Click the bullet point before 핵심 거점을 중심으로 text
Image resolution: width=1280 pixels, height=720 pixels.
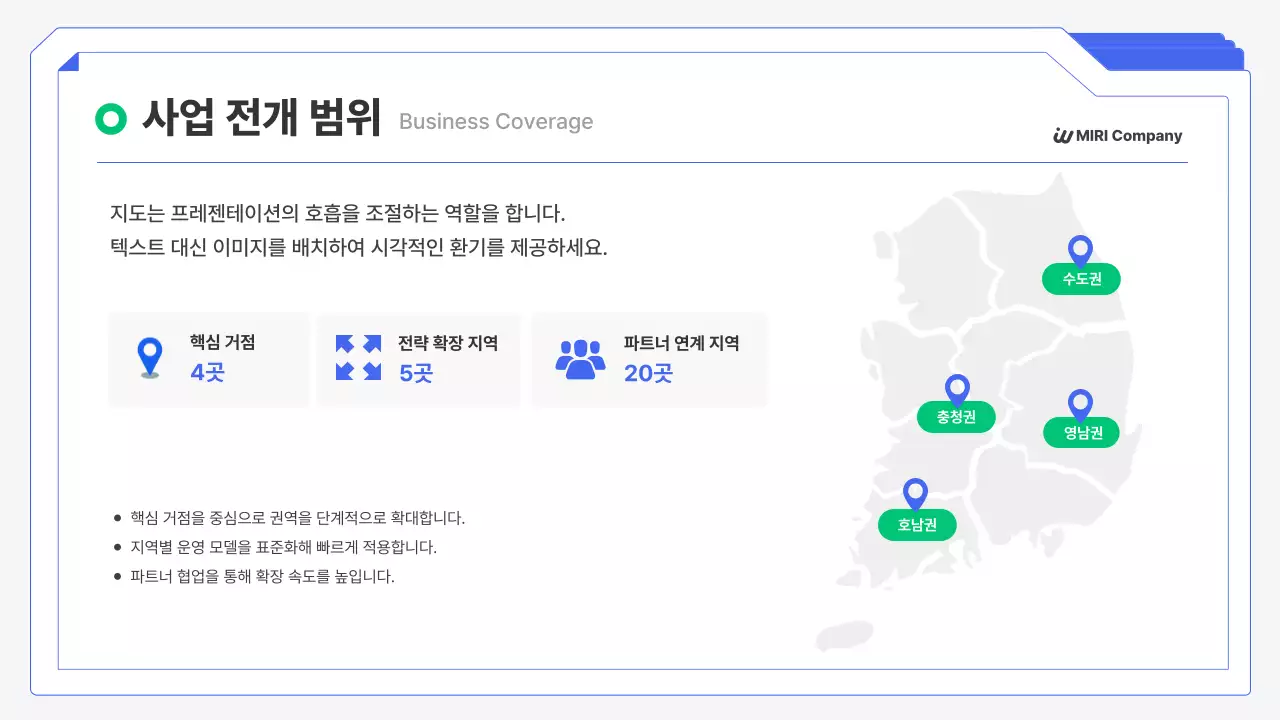click(x=115, y=518)
